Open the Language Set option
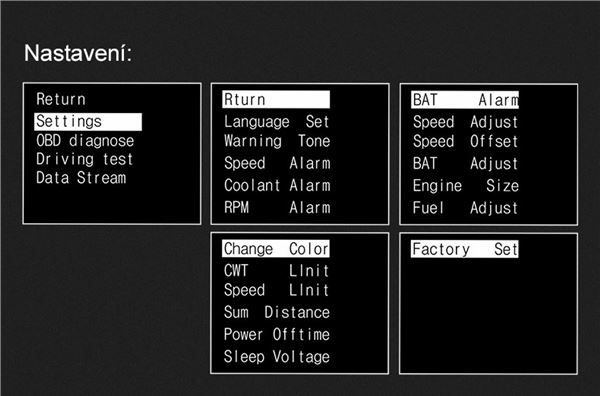 [x=277, y=122]
